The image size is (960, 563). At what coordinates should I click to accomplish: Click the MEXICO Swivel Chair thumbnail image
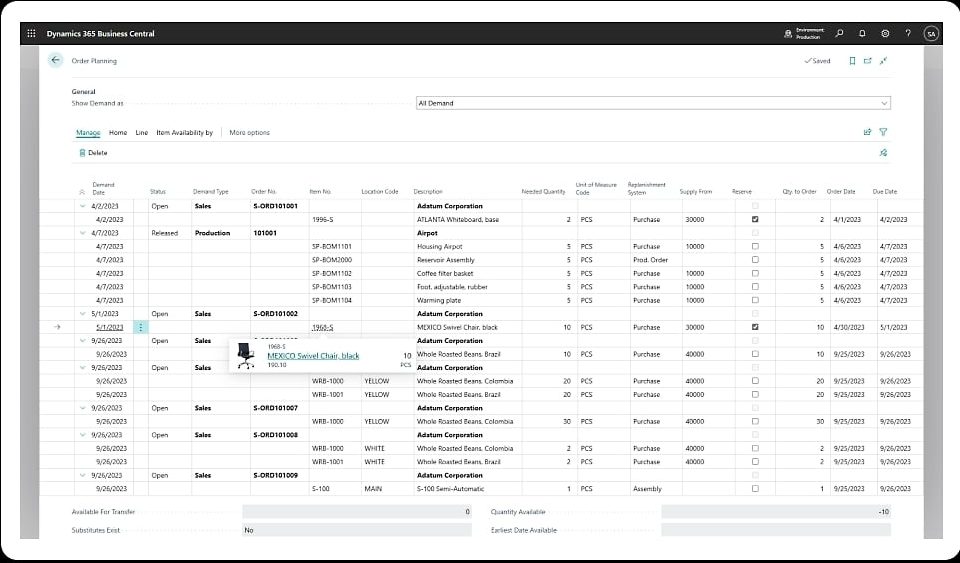(x=246, y=356)
